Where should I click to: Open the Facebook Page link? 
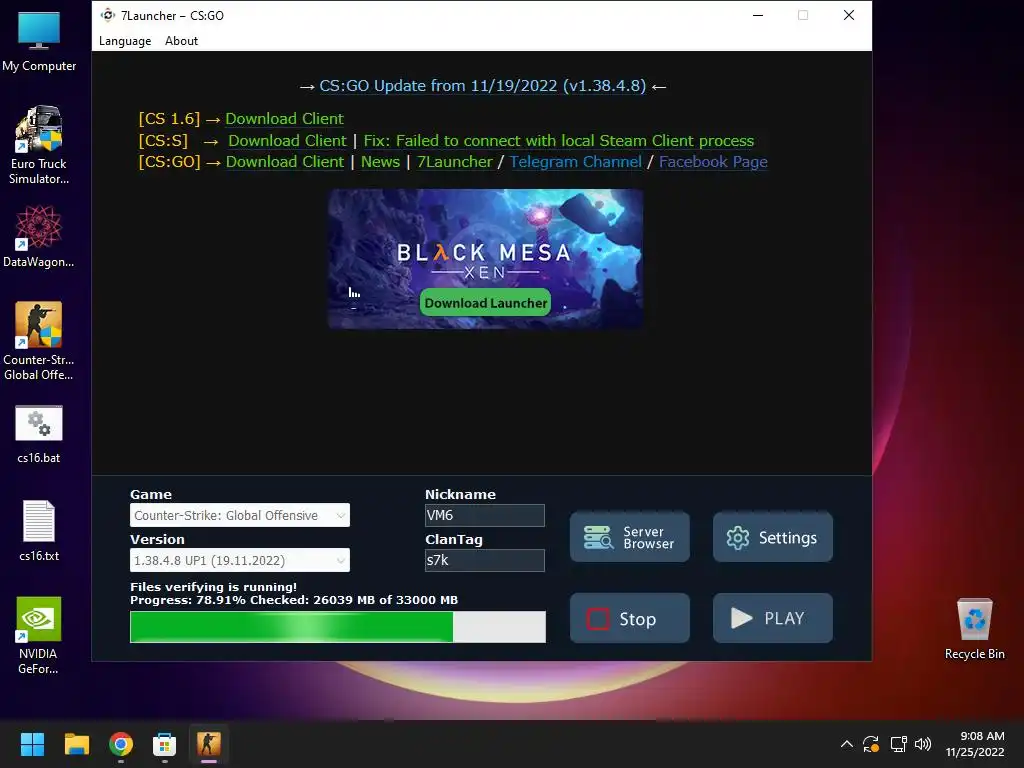click(713, 161)
